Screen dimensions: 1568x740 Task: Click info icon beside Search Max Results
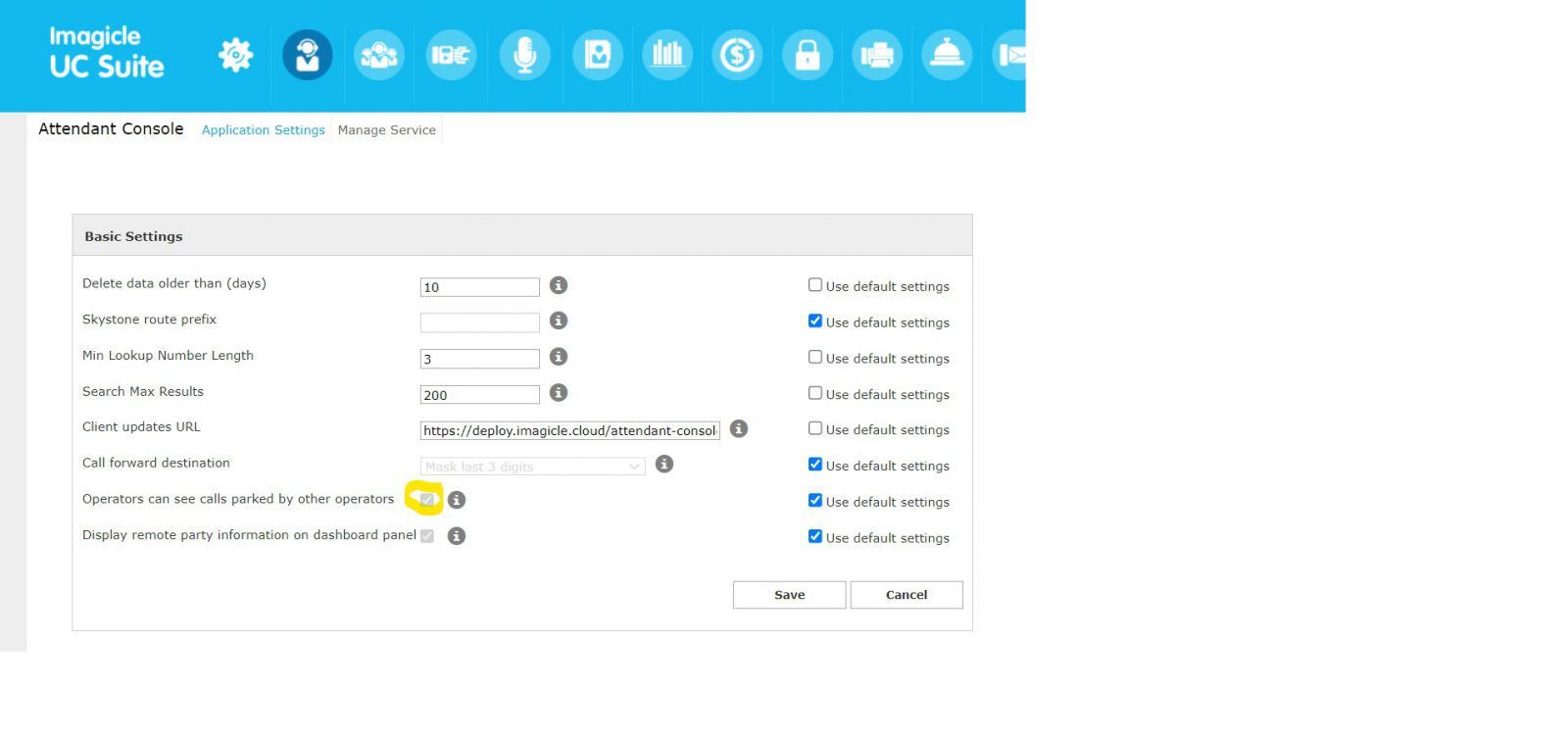(x=559, y=393)
